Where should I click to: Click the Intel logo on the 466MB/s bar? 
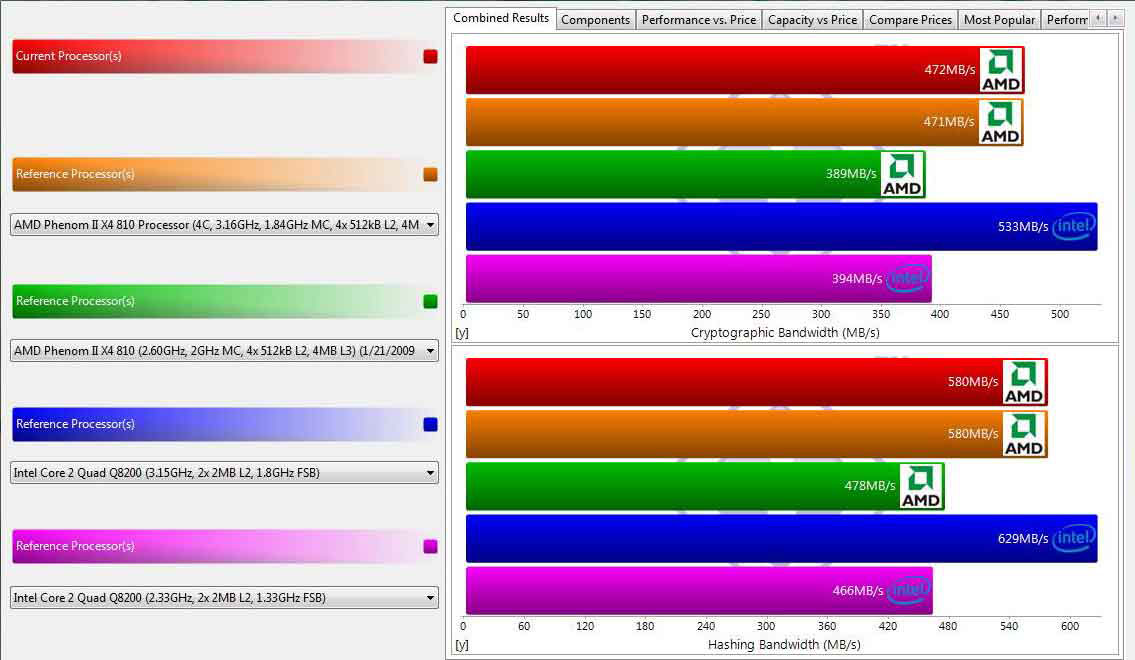[909, 591]
